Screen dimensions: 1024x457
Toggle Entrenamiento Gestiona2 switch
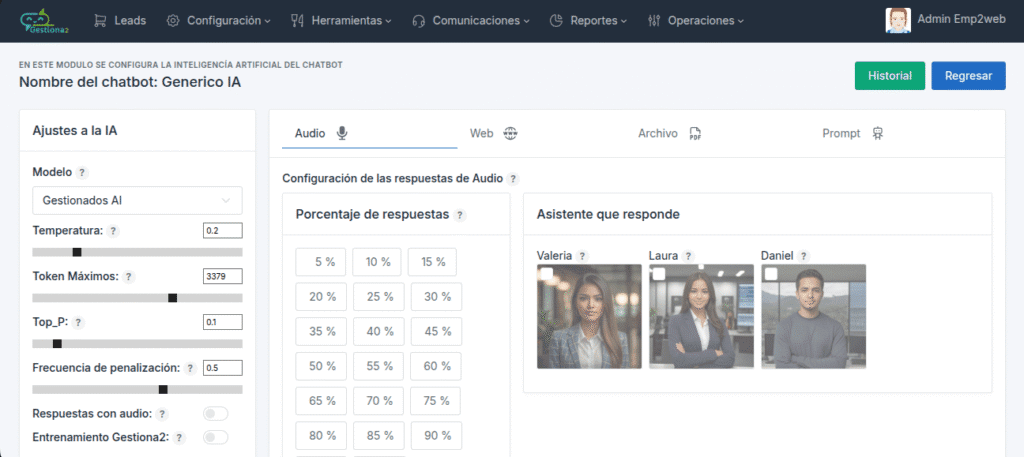coord(215,437)
